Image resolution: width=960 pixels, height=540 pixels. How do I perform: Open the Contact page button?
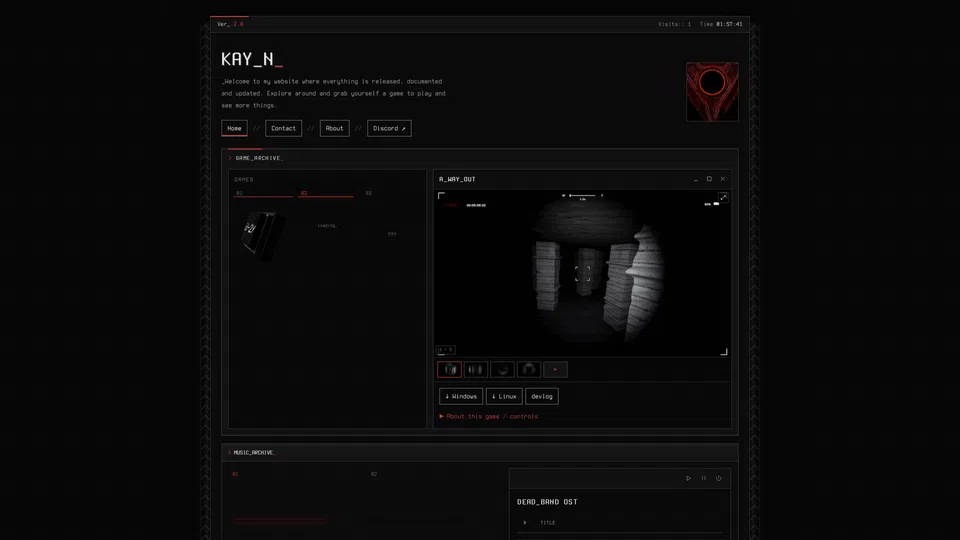[283, 129]
